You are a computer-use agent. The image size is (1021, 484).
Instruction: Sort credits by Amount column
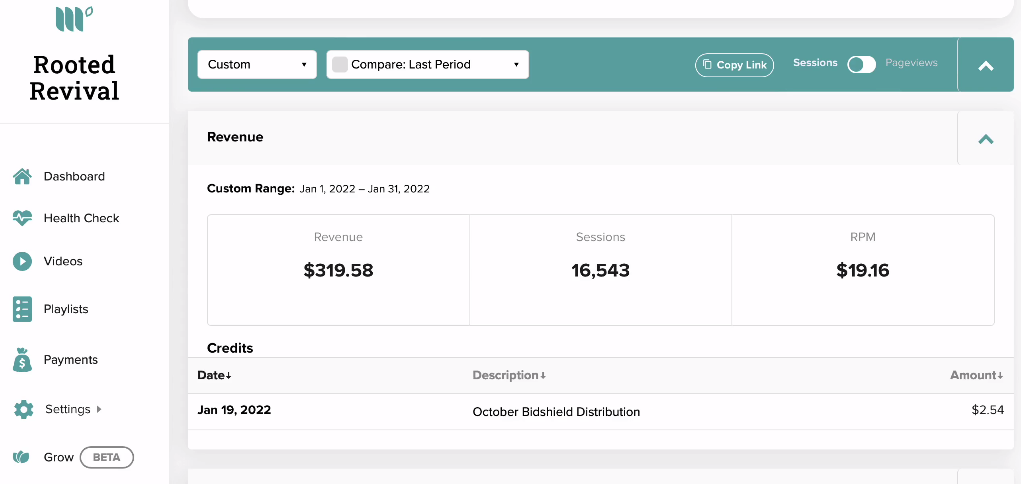976,375
